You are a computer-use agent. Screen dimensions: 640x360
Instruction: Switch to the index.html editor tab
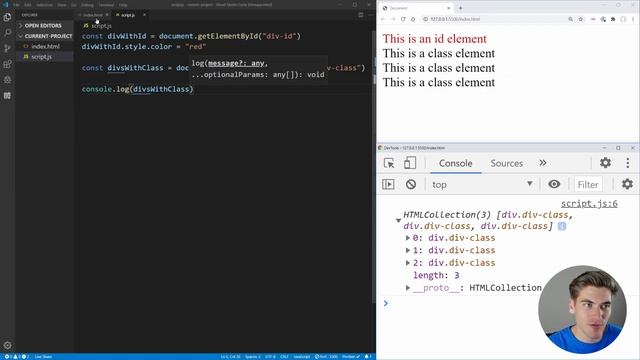coord(93,15)
